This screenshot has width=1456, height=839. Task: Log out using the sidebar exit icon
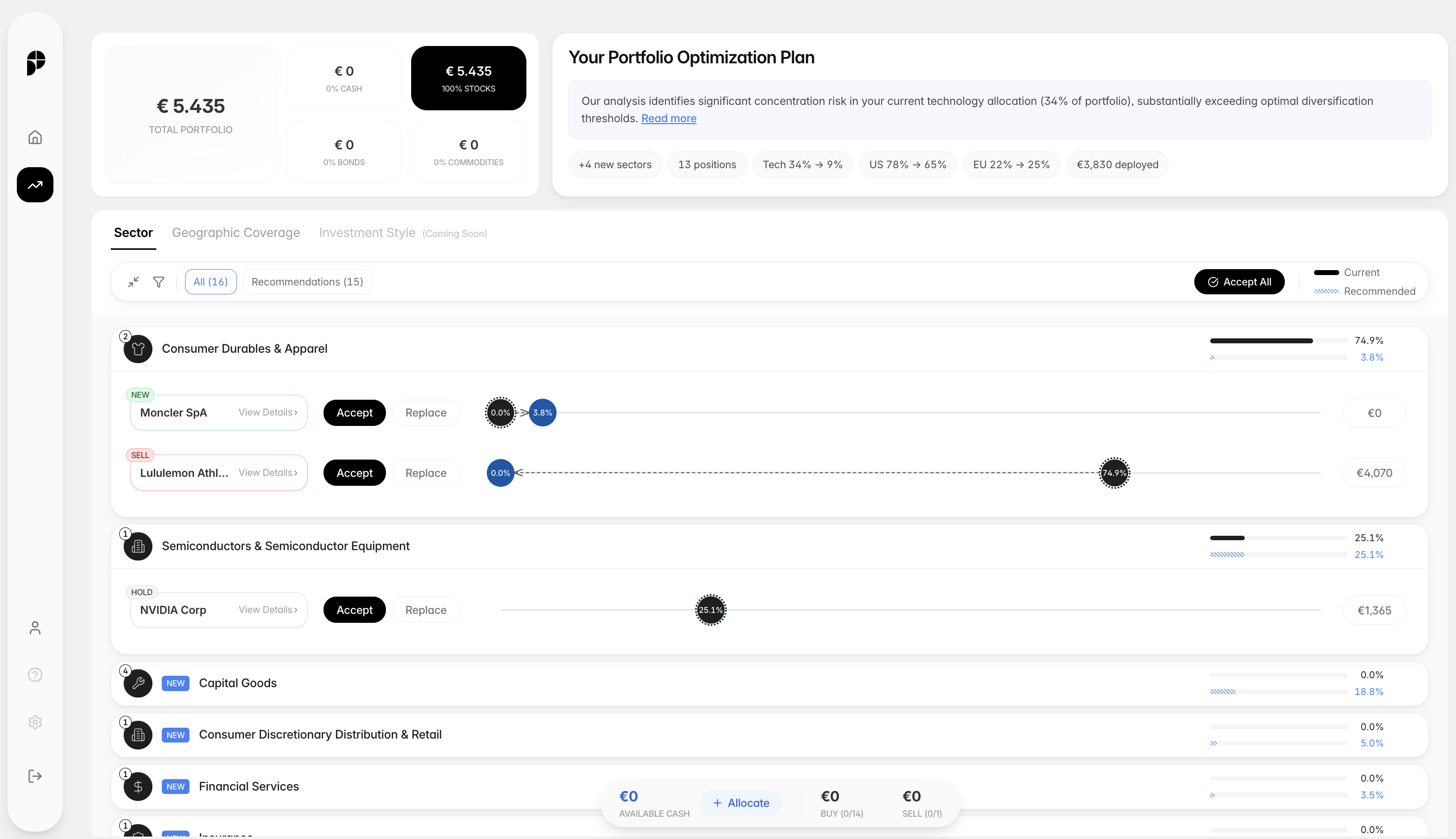pyautogui.click(x=35, y=776)
